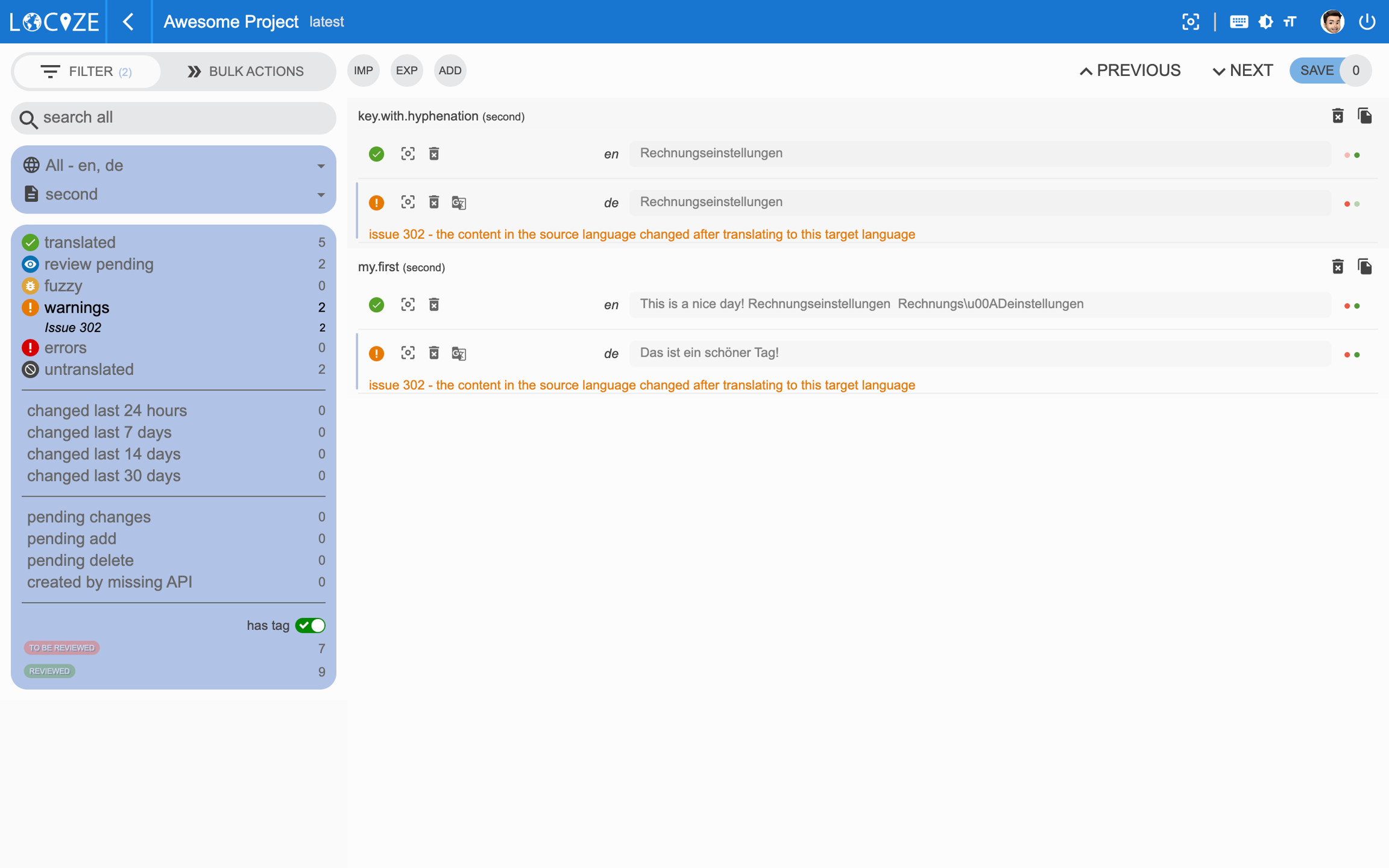Switch to BULK ACTIONS
Image resolution: width=1389 pixels, height=868 pixels.
246,71
